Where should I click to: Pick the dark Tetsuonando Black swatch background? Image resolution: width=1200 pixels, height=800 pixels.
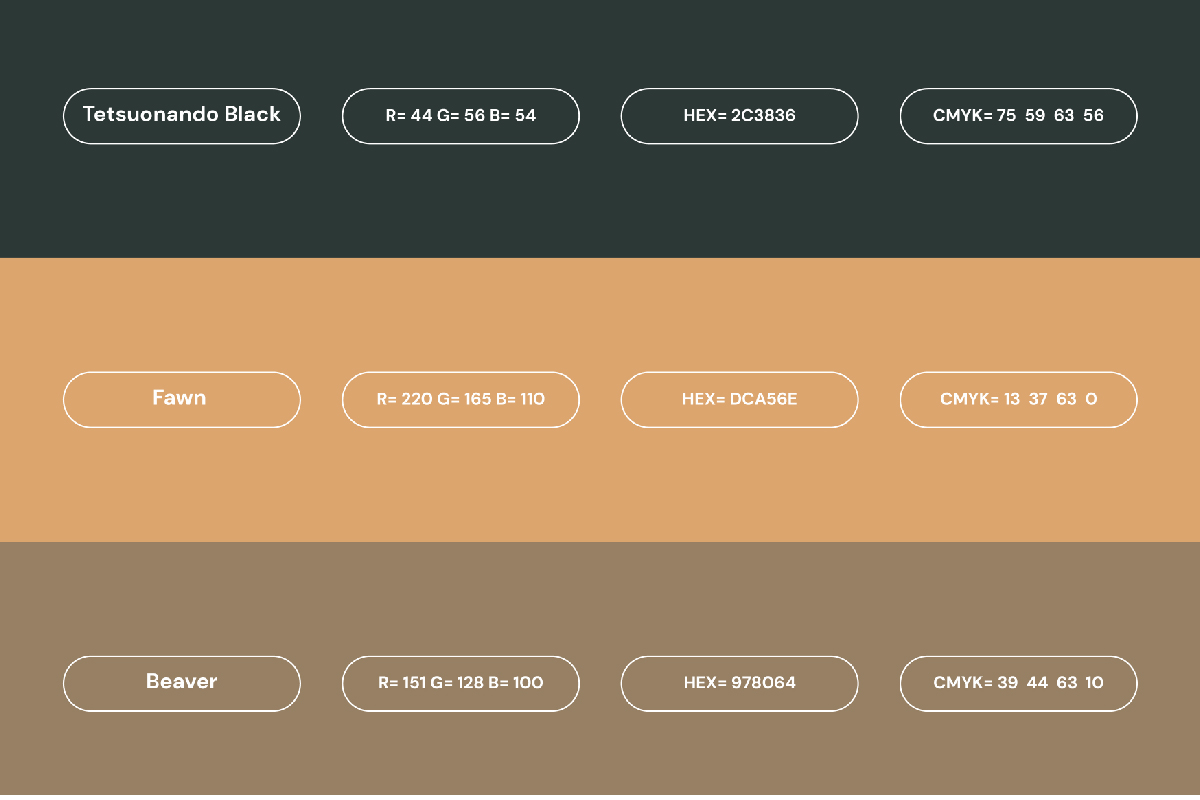tap(600, 200)
